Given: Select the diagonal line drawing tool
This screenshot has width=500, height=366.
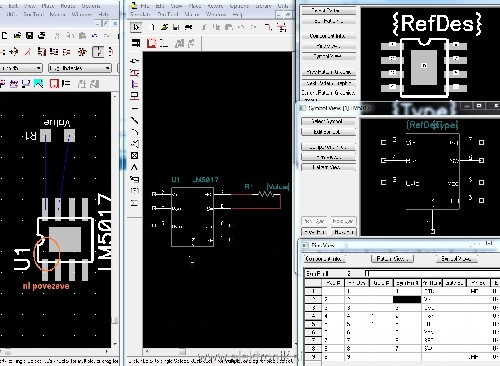Looking at the screenshot, I should [x=135, y=120].
